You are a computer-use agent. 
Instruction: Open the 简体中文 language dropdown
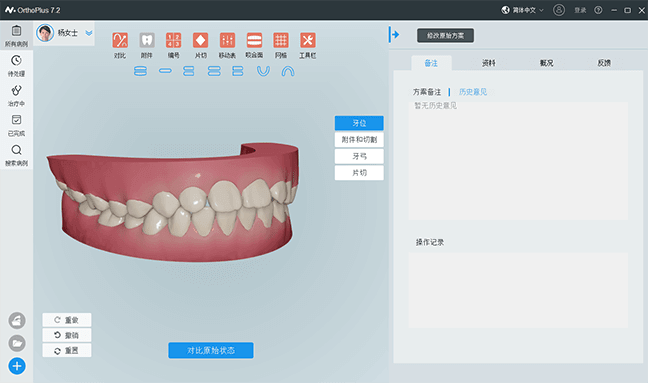523,10
